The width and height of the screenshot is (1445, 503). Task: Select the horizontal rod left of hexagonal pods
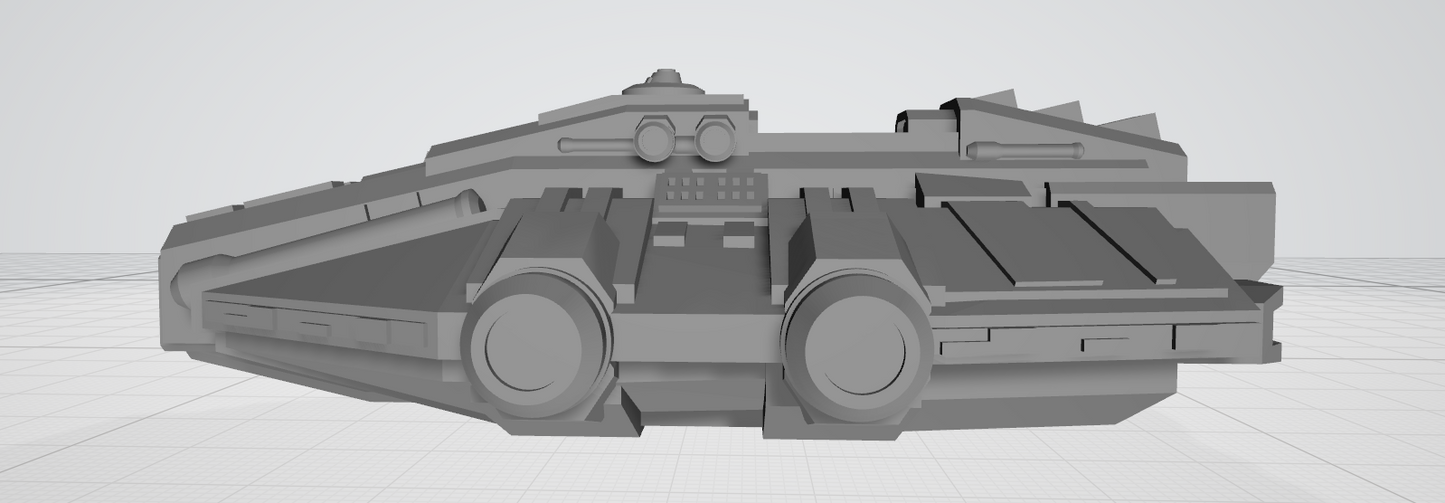point(595,145)
